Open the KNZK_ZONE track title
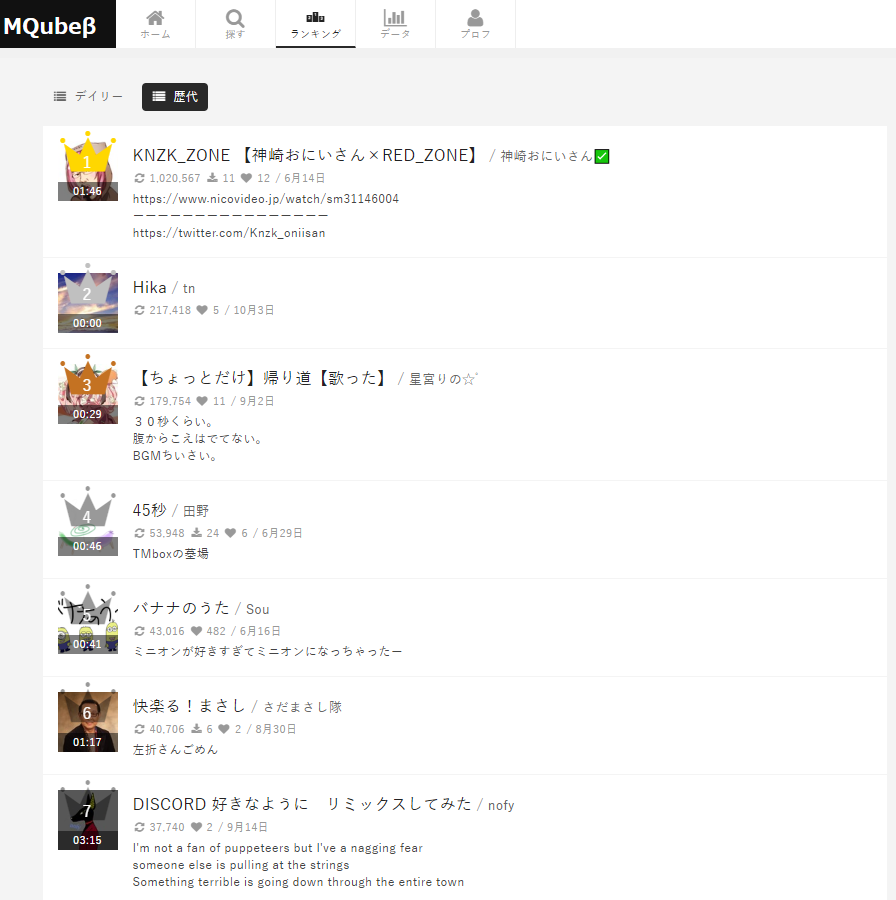This screenshot has height=900, width=896. pos(306,155)
